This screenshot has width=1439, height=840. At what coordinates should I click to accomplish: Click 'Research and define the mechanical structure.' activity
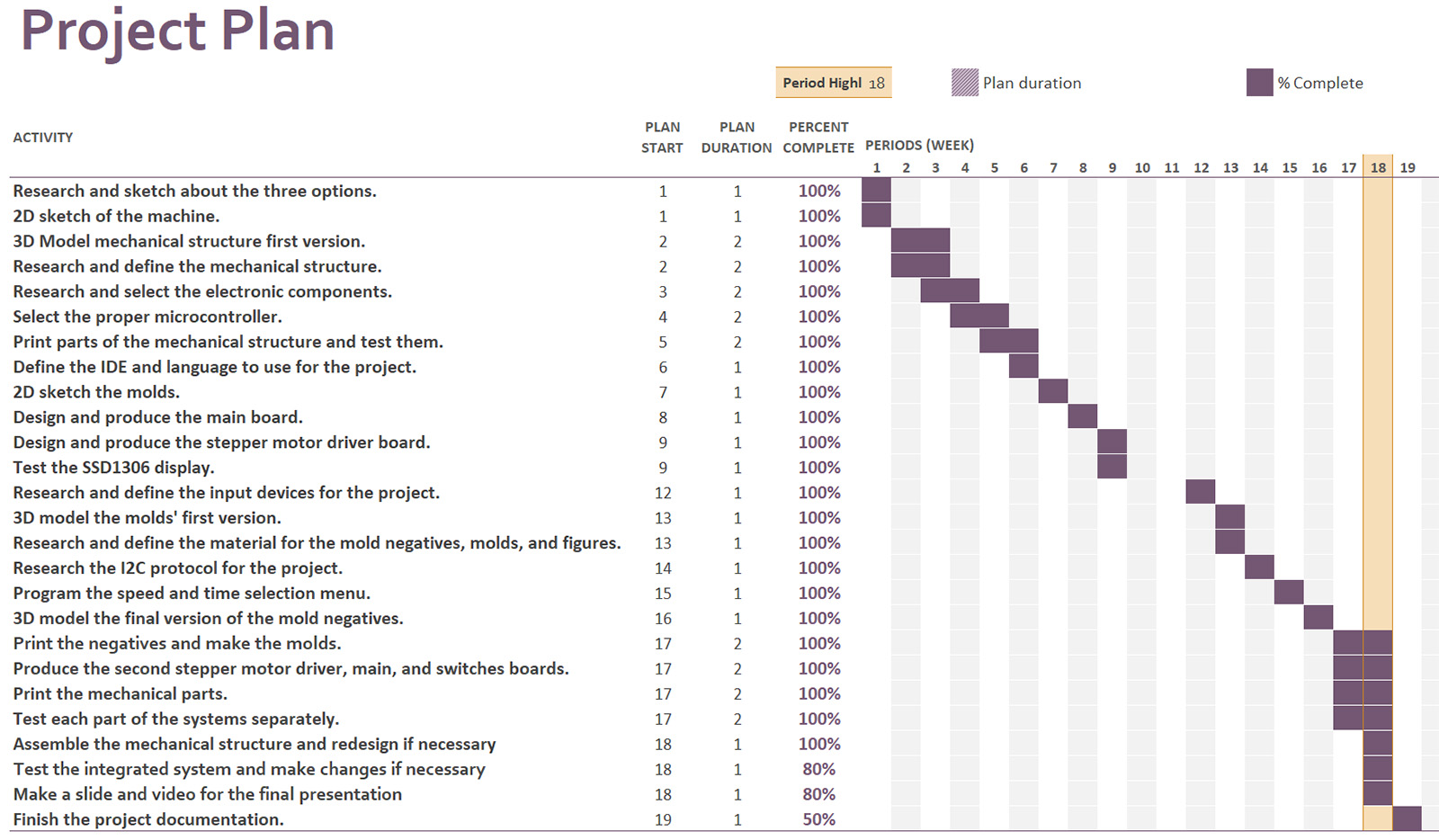click(x=197, y=267)
